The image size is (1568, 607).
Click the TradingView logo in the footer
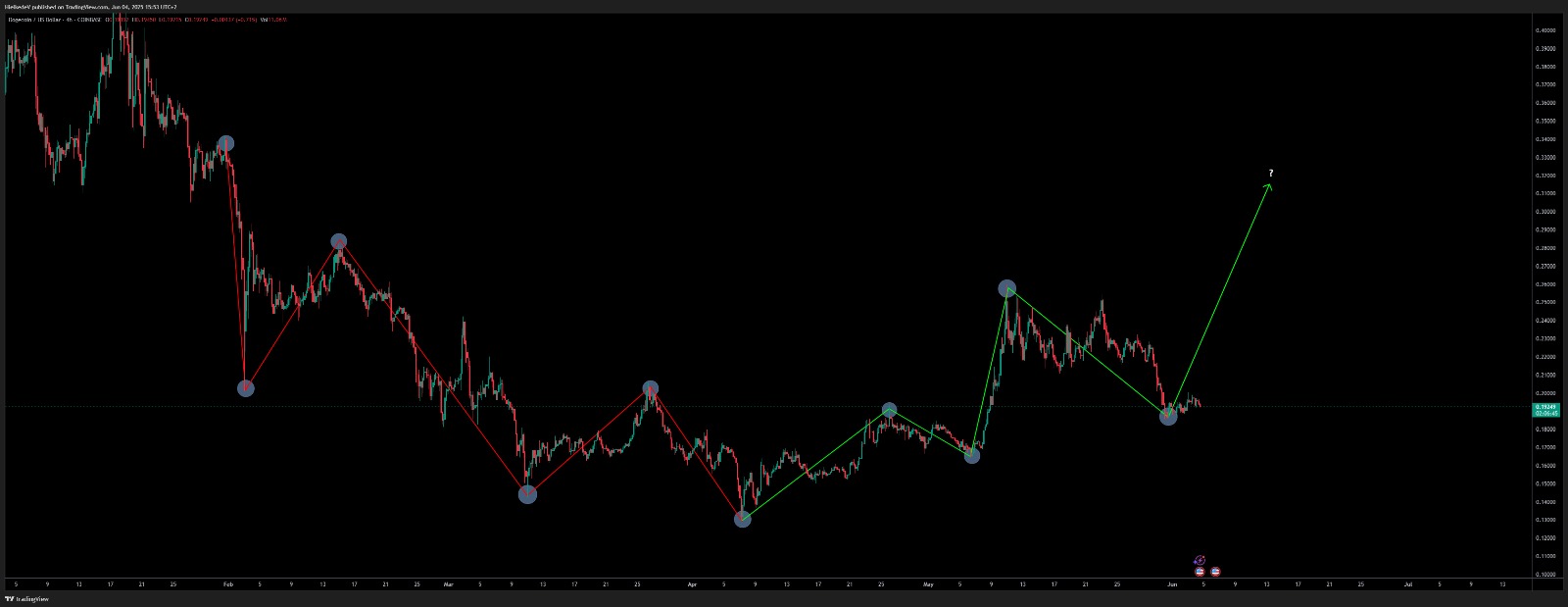[27, 598]
